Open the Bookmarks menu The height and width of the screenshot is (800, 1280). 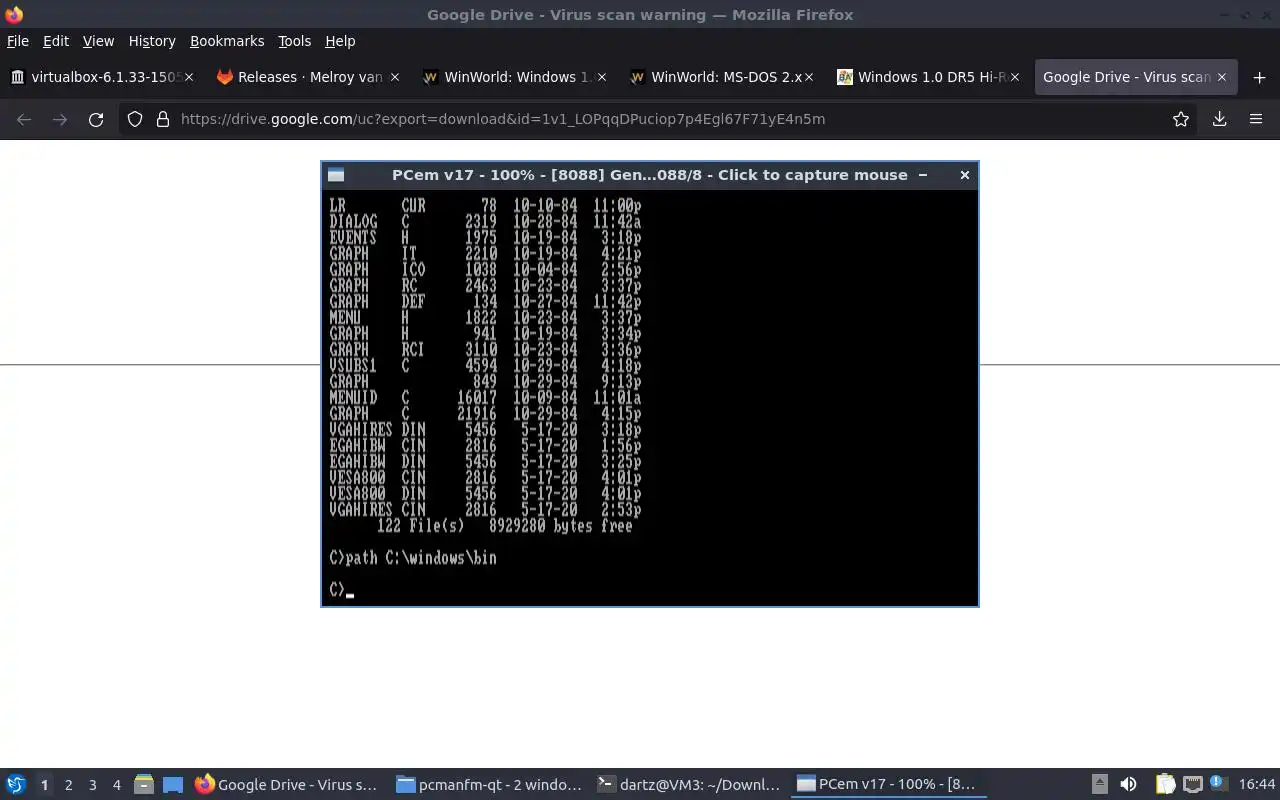tap(227, 41)
